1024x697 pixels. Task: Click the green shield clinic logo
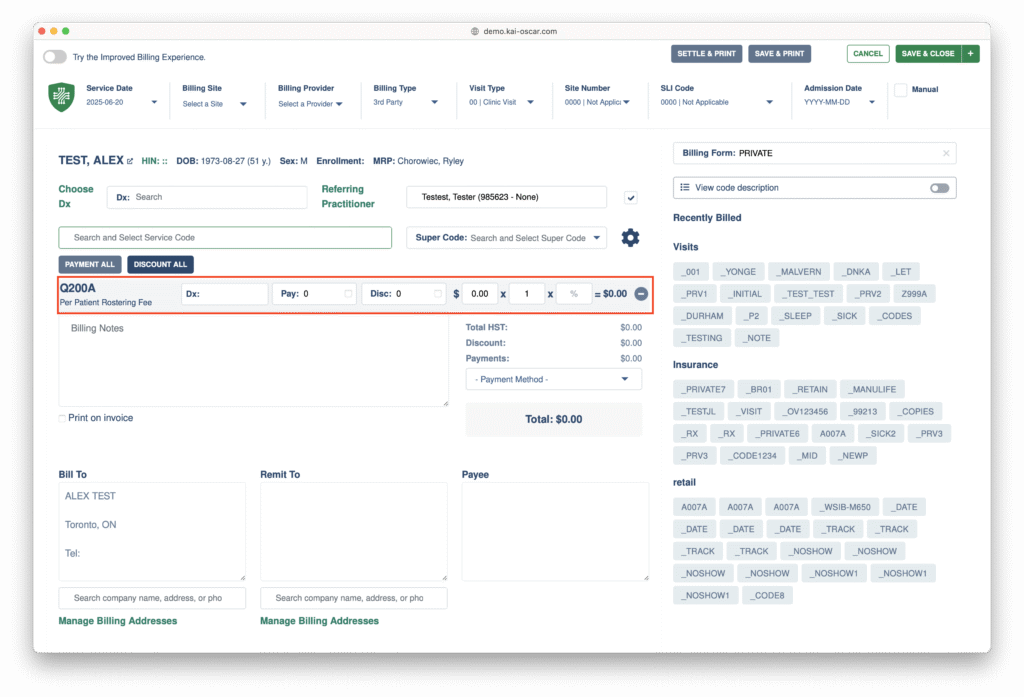tap(61, 97)
